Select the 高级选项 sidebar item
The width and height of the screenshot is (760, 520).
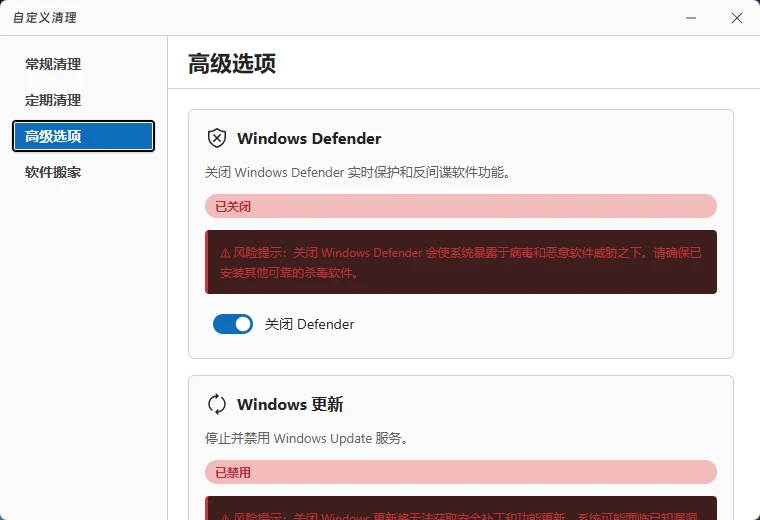[83, 136]
